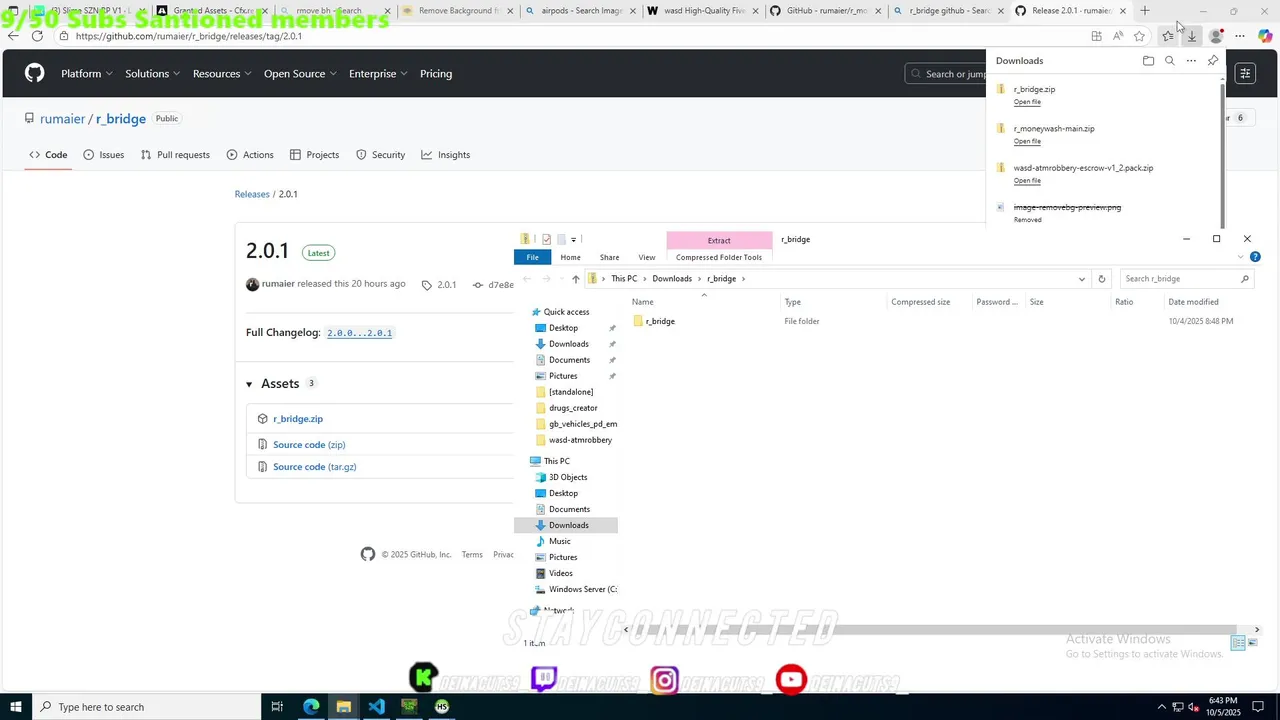Show hidden system tray icons
The width and height of the screenshot is (1280, 720).
pos(1161,707)
